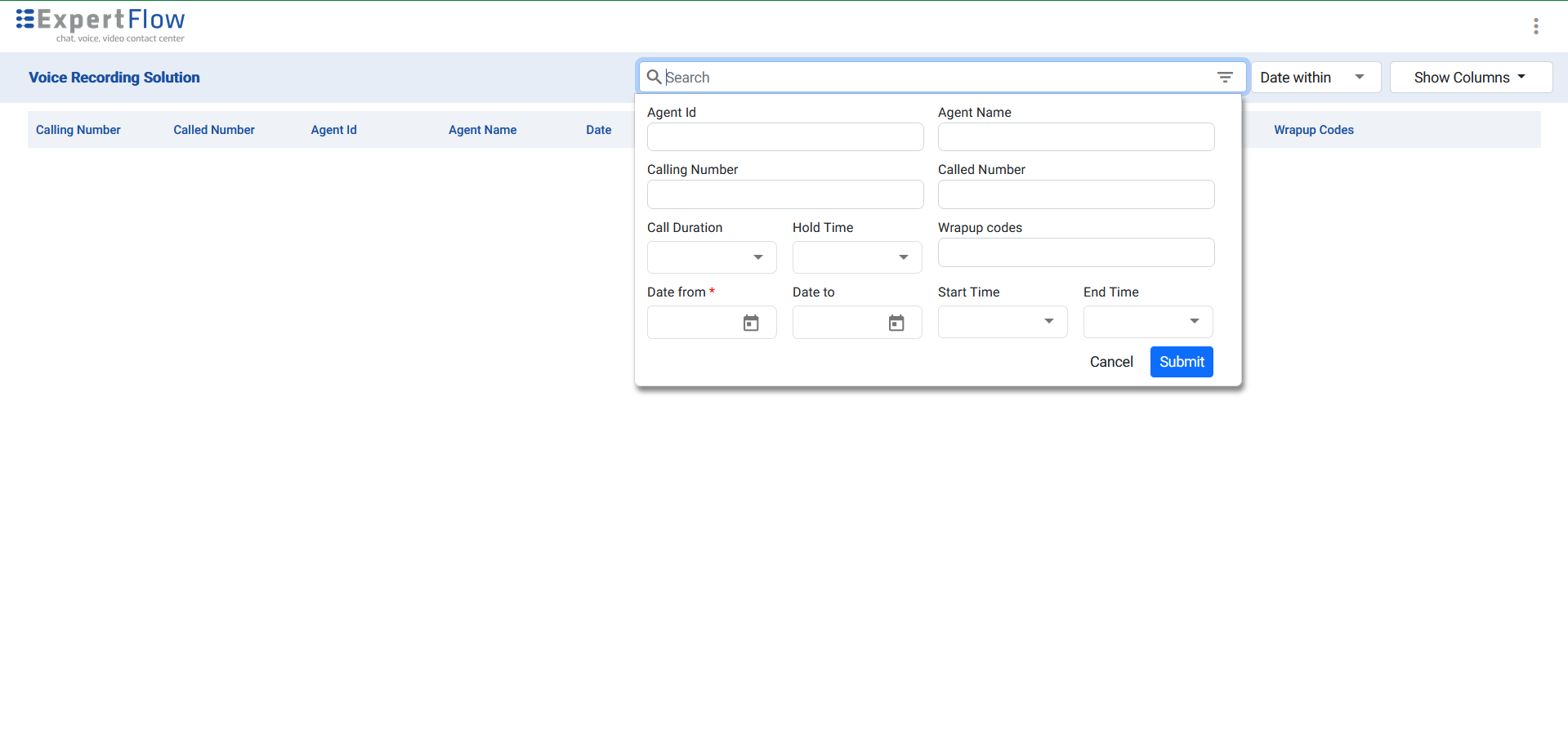Expand the Start Time dropdown
Image resolution: width=1568 pixels, height=745 pixels.
click(x=1049, y=322)
